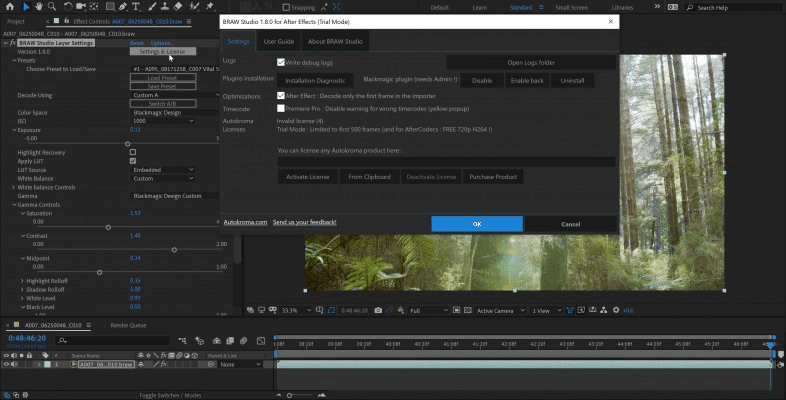Toggle Apply LUT checkbox
Screen dimensions: 786x400
(133, 161)
